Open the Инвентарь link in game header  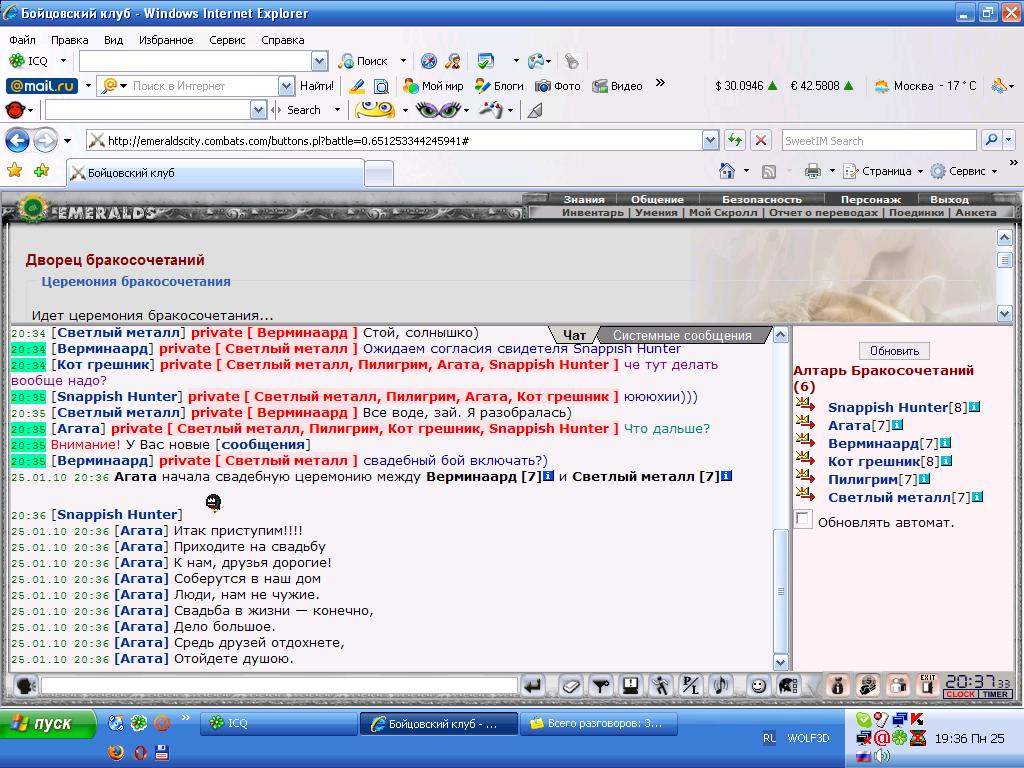coord(592,212)
